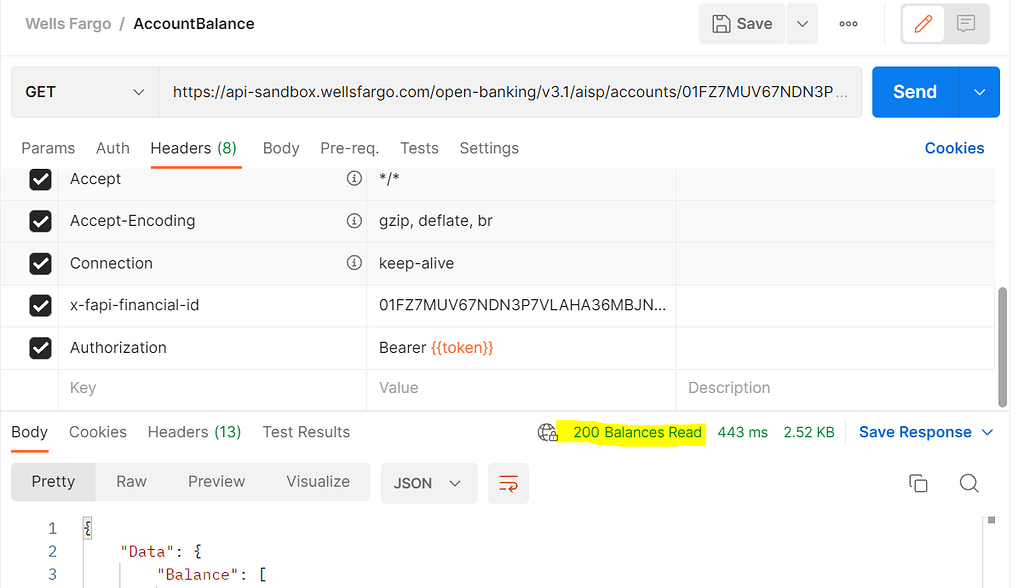Screen dimensions: 1024x588
Task: Disable the Authorization header checkbox
Action: [x=40, y=347]
